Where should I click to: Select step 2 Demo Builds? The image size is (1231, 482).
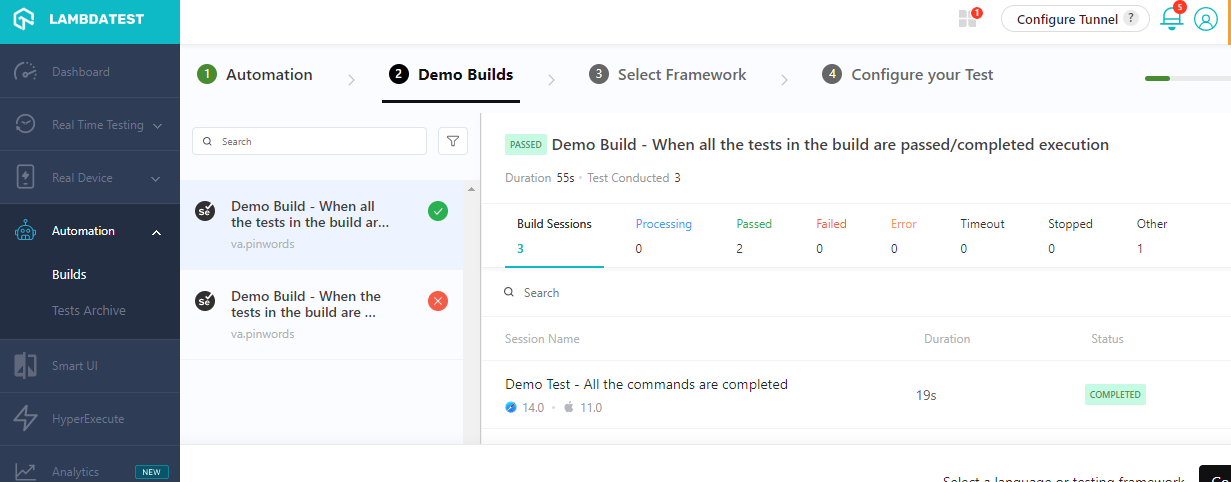[x=451, y=74]
